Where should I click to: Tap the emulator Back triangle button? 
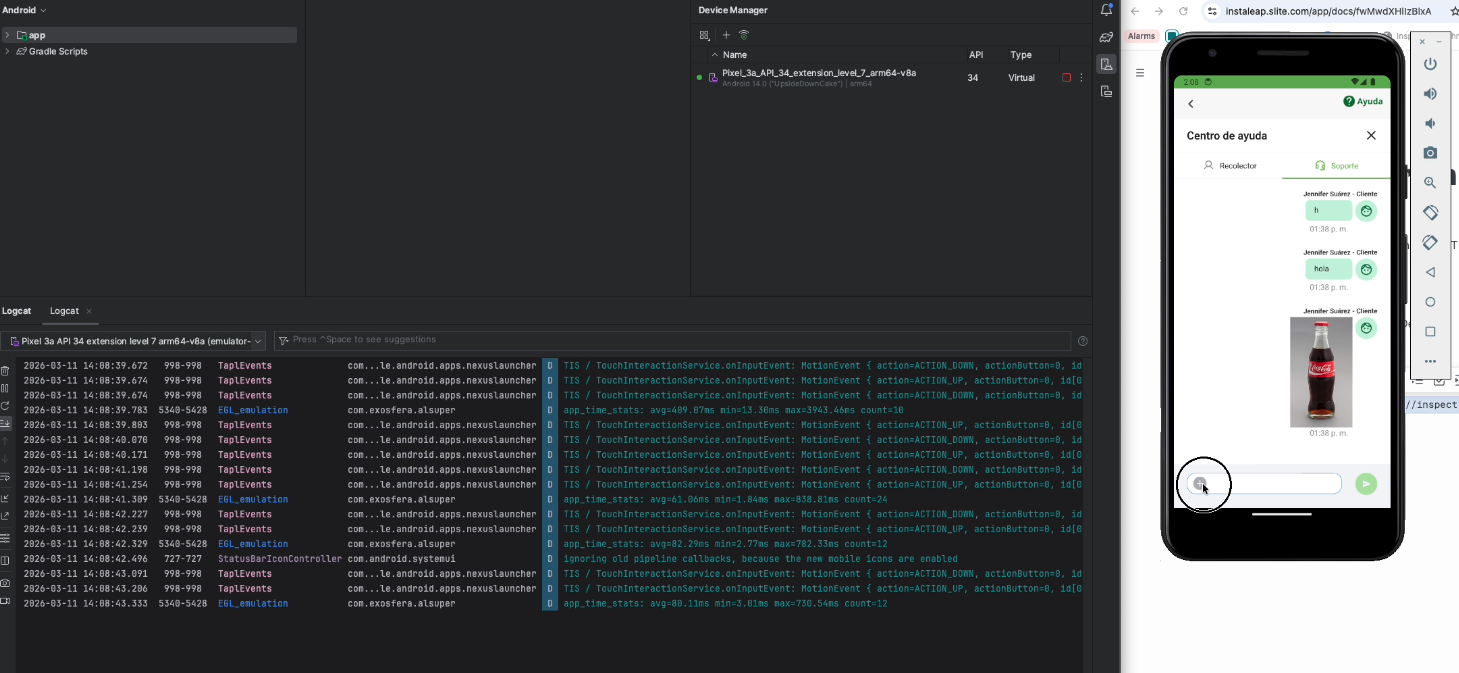coord(1430,272)
